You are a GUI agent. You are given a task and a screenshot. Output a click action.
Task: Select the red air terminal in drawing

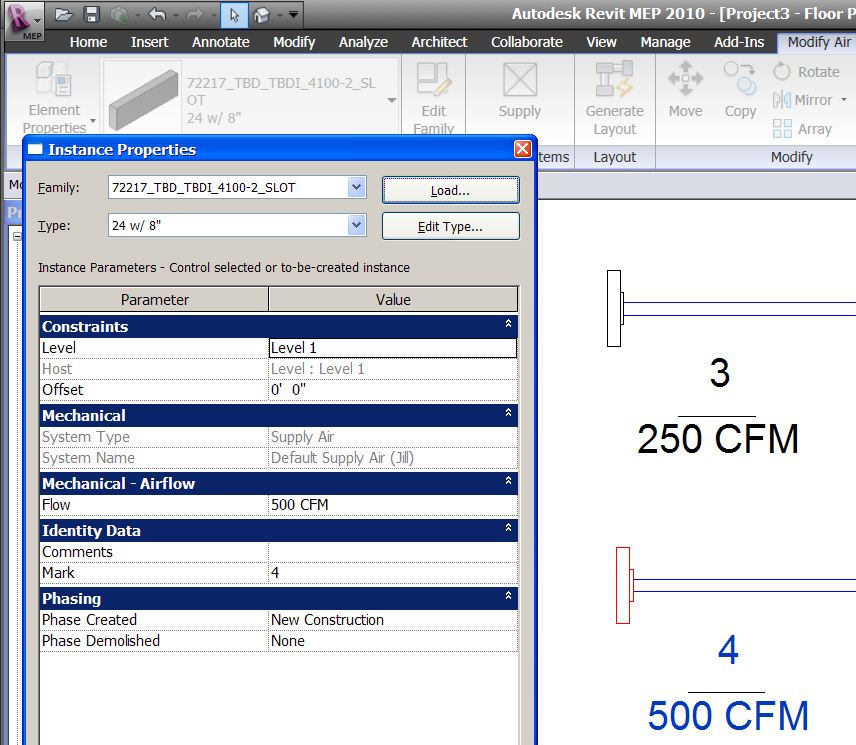pyautogui.click(x=623, y=586)
